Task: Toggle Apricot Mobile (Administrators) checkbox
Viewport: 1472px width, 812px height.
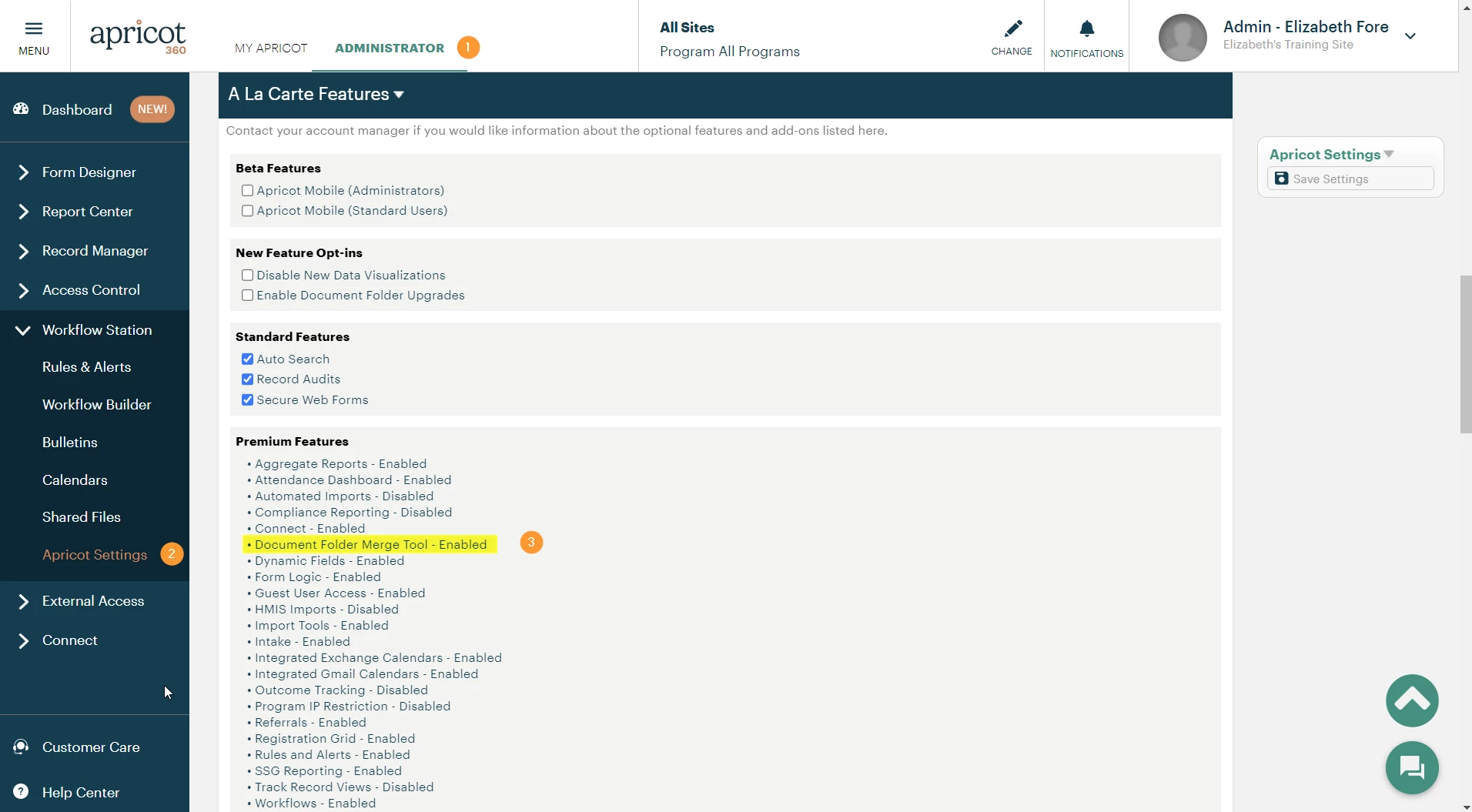Action: point(247,190)
